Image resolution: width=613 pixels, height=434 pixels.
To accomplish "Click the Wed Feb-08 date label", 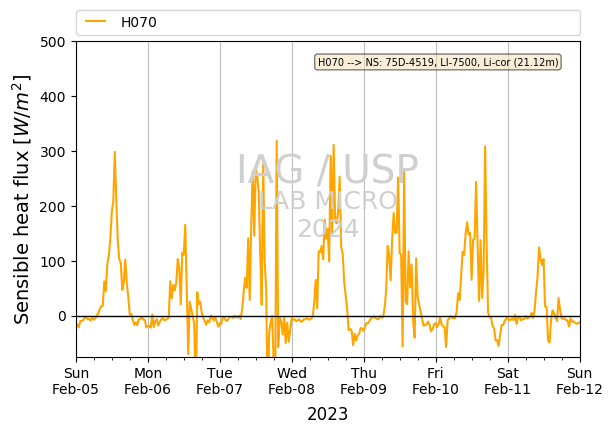I will pos(292,381).
